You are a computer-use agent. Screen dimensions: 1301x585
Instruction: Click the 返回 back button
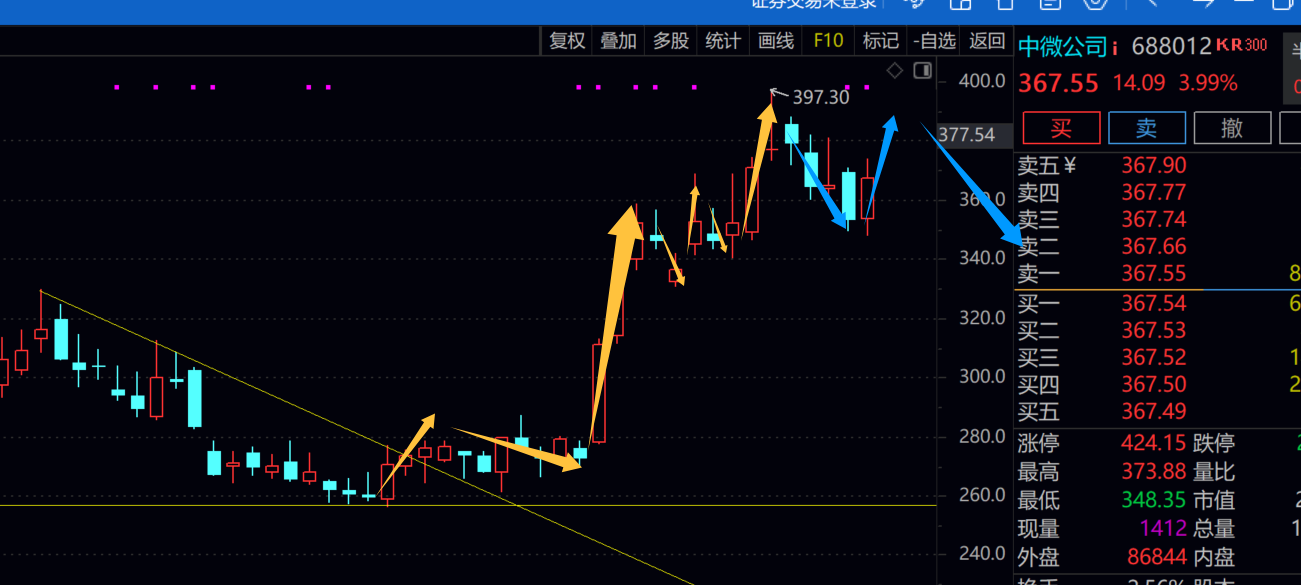click(987, 41)
